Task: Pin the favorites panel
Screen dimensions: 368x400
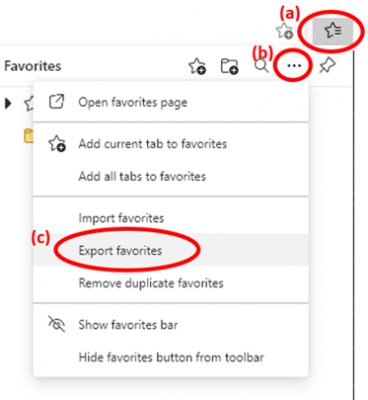Action: click(327, 66)
